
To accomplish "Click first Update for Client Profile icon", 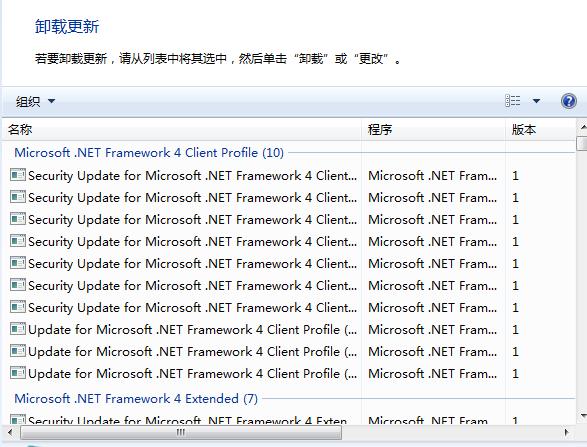I will (x=18, y=329).
